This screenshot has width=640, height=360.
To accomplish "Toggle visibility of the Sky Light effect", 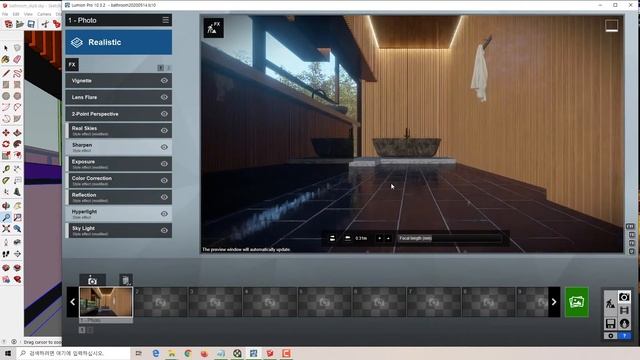I will coord(164,230).
